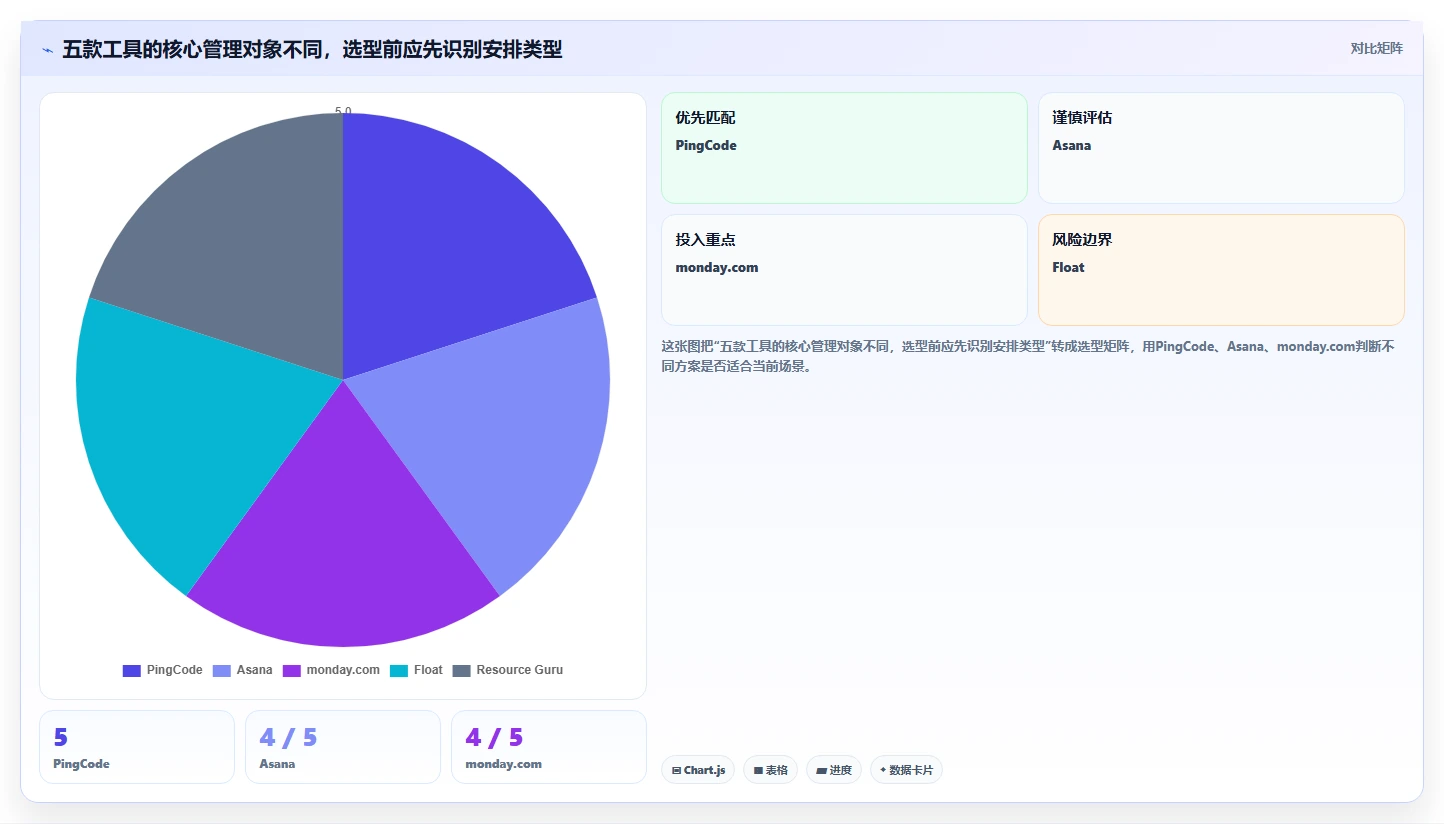Click the PingCode score card showing 5
Viewport: 1444px width, 824px height.
(x=136, y=747)
